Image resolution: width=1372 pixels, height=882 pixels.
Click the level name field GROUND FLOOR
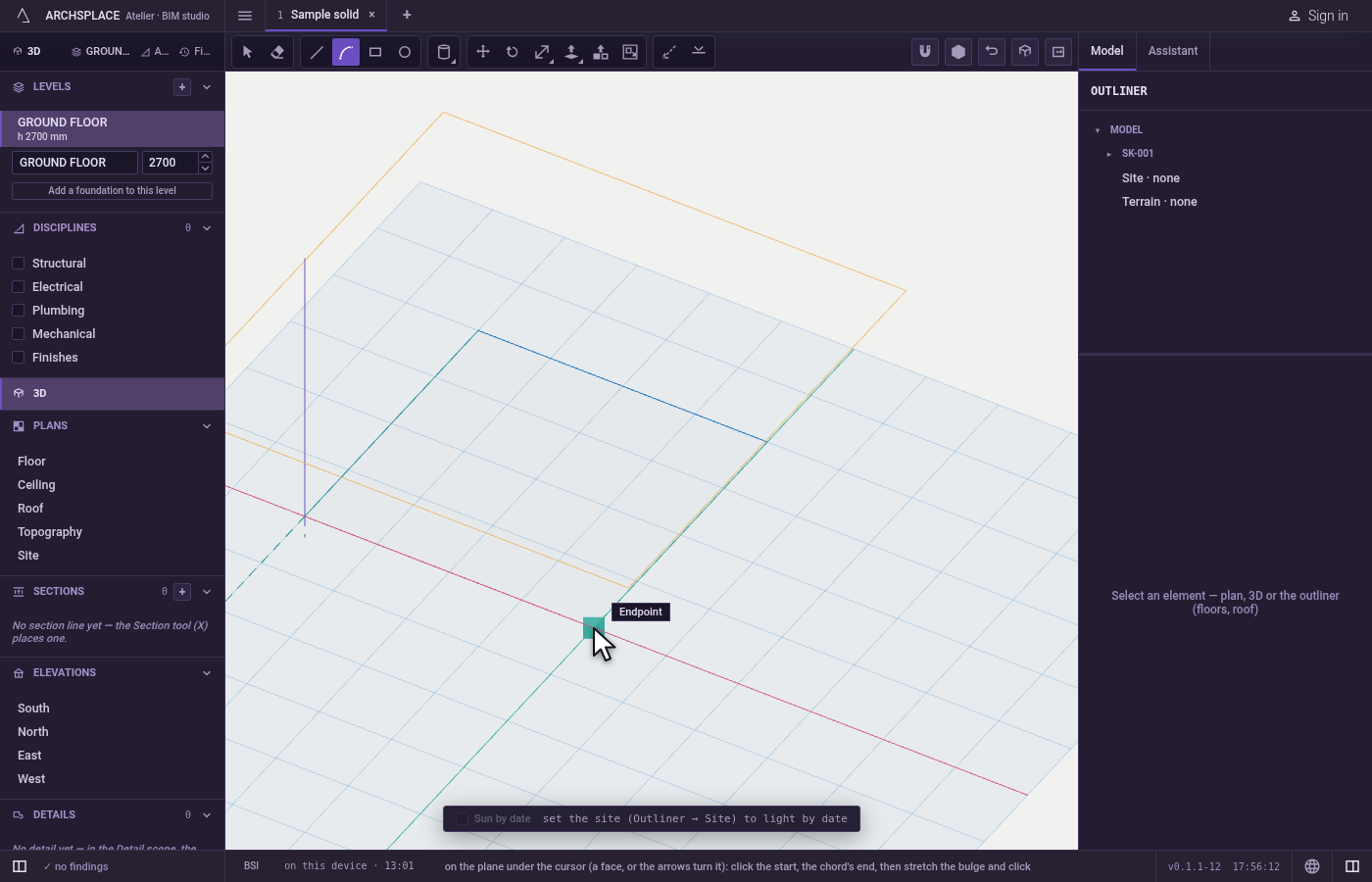tap(74, 163)
